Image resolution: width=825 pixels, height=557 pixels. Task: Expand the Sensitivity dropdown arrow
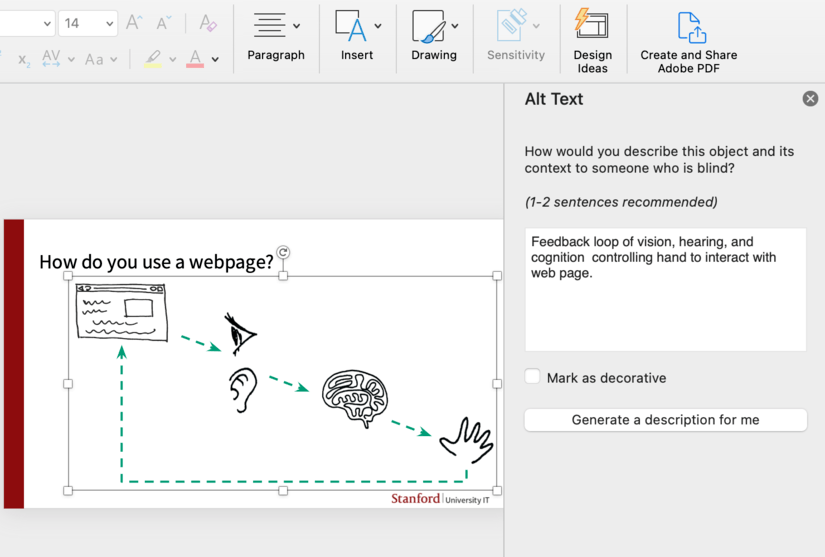(536, 25)
